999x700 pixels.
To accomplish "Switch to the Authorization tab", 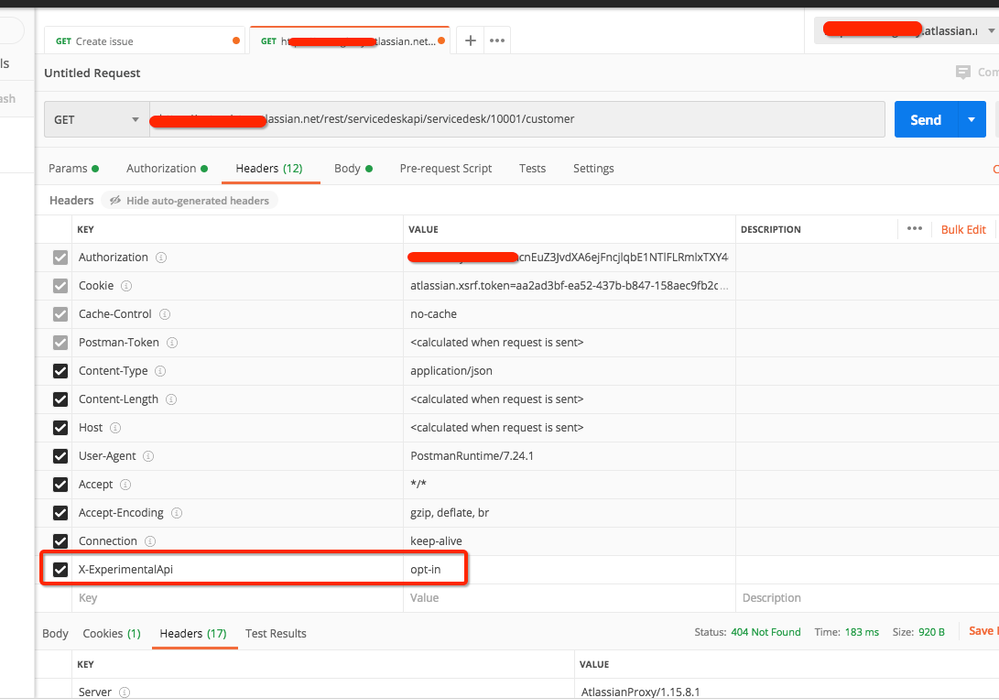I will pyautogui.click(x=167, y=169).
